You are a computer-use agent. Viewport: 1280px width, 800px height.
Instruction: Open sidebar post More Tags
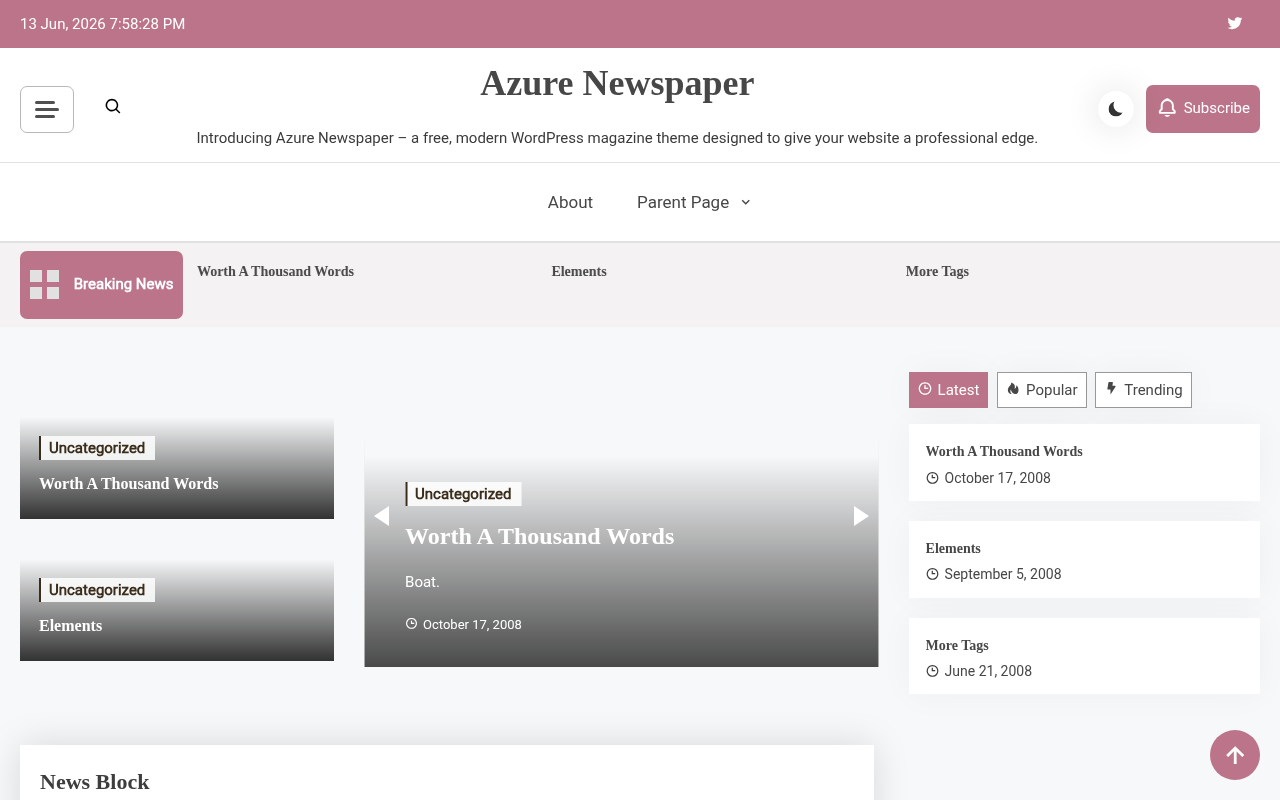coord(957,645)
